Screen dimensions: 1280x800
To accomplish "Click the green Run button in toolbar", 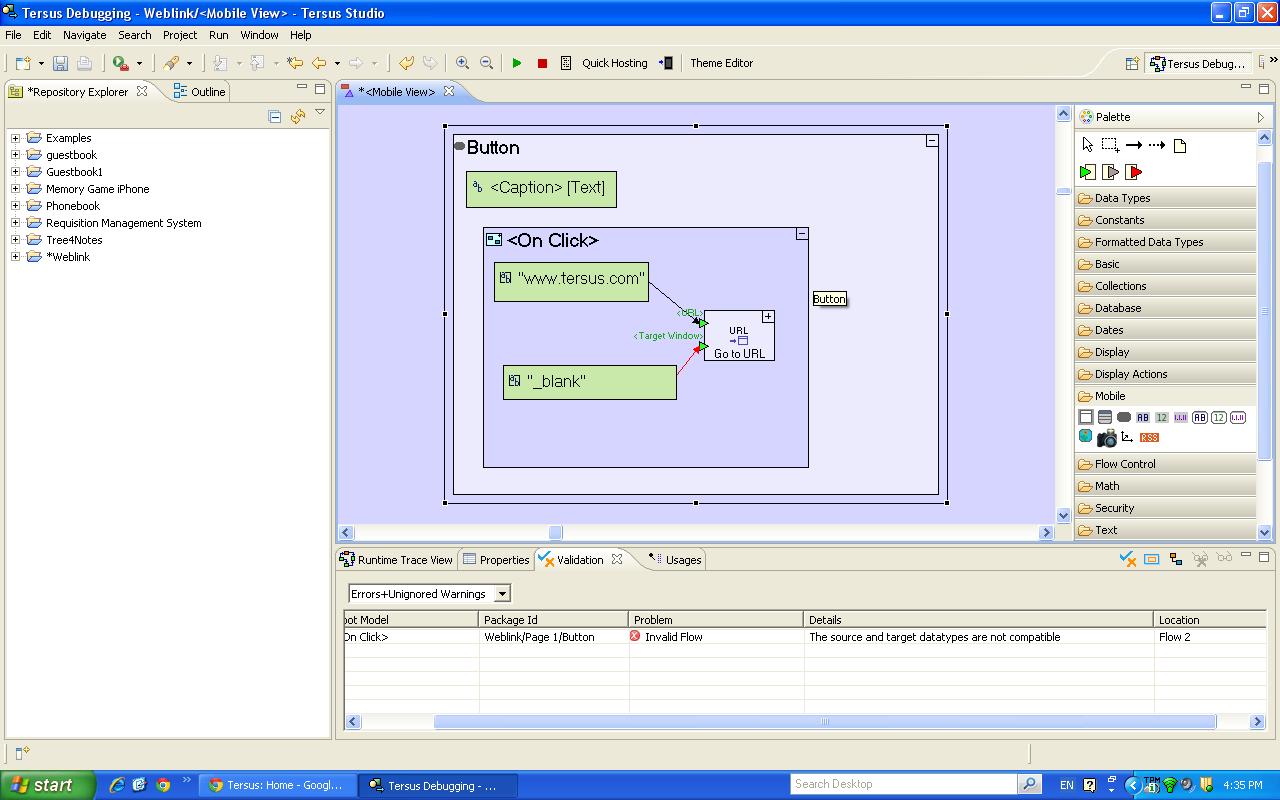I will pos(517,63).
